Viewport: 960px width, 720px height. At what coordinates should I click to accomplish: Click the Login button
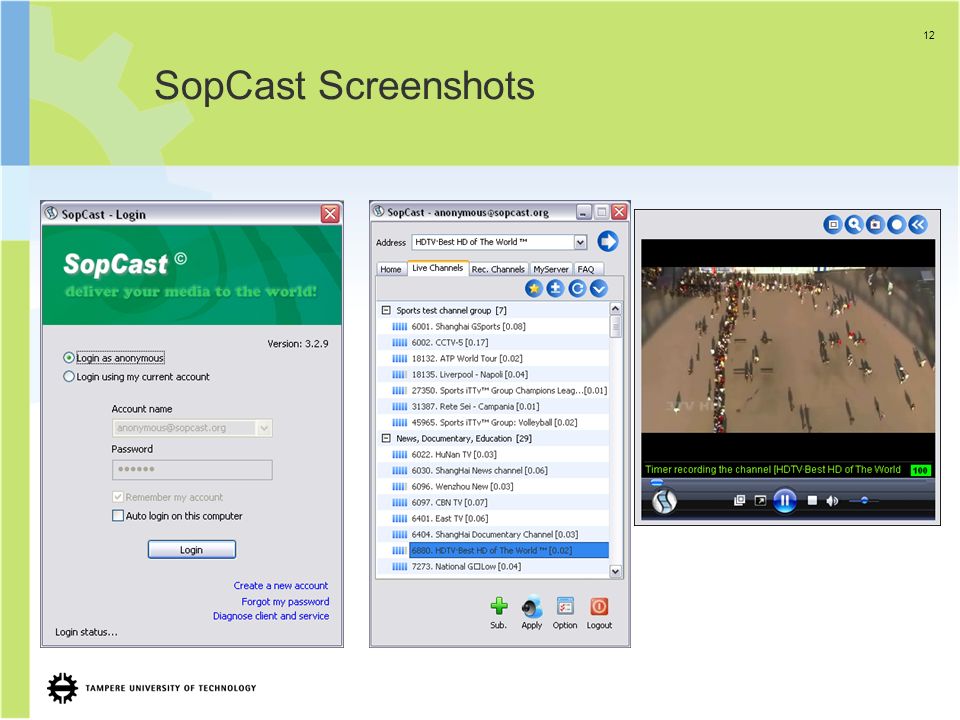[x=192, y=550]
